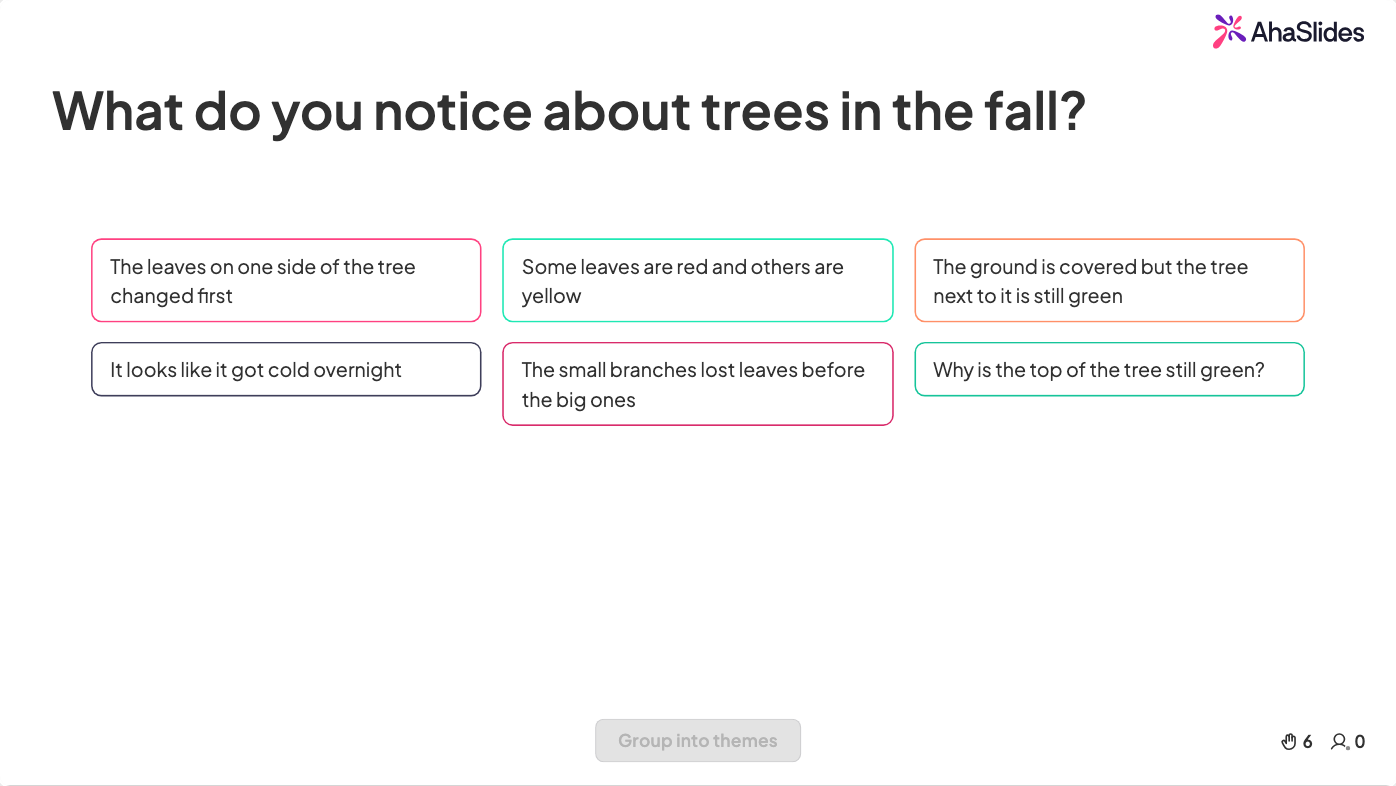Image resolution: width=1396 pixels, height=786 pixels.
Task: Click the question heading about trees in fall
Action: pyautogui.click(x=569, y=111)
